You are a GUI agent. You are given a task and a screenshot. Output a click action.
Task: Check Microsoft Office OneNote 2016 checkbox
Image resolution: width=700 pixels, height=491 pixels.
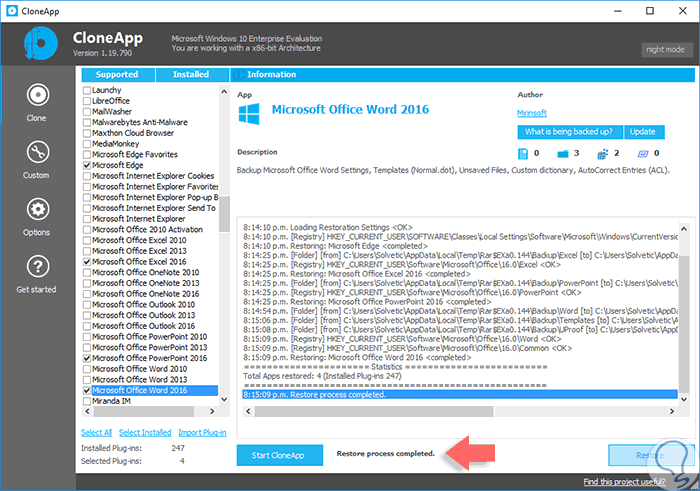point(87,294)
